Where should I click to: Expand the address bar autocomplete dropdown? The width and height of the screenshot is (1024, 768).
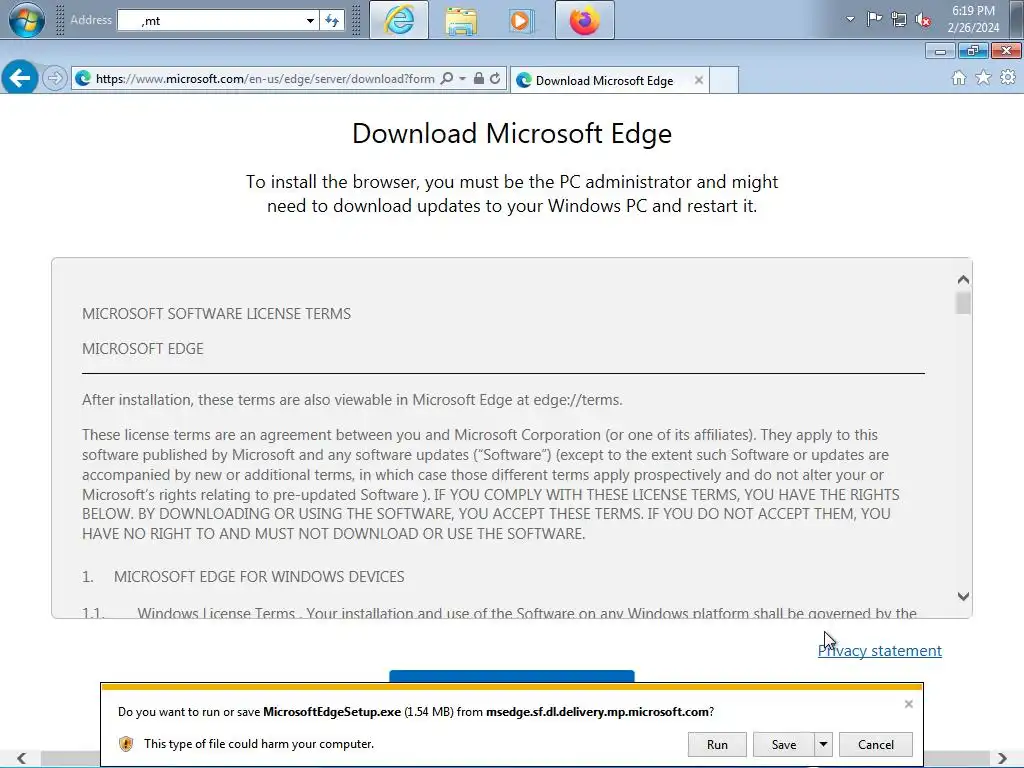point(462,78)
